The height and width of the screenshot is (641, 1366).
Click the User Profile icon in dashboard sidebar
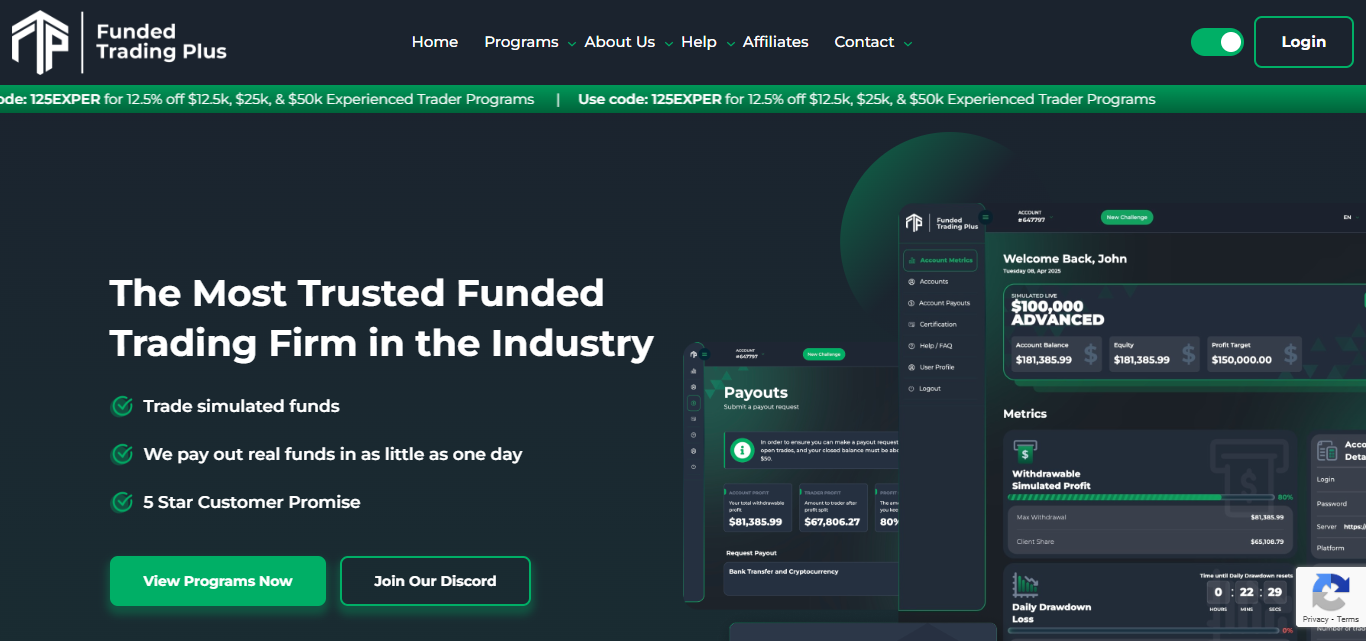tap(911, 367)
